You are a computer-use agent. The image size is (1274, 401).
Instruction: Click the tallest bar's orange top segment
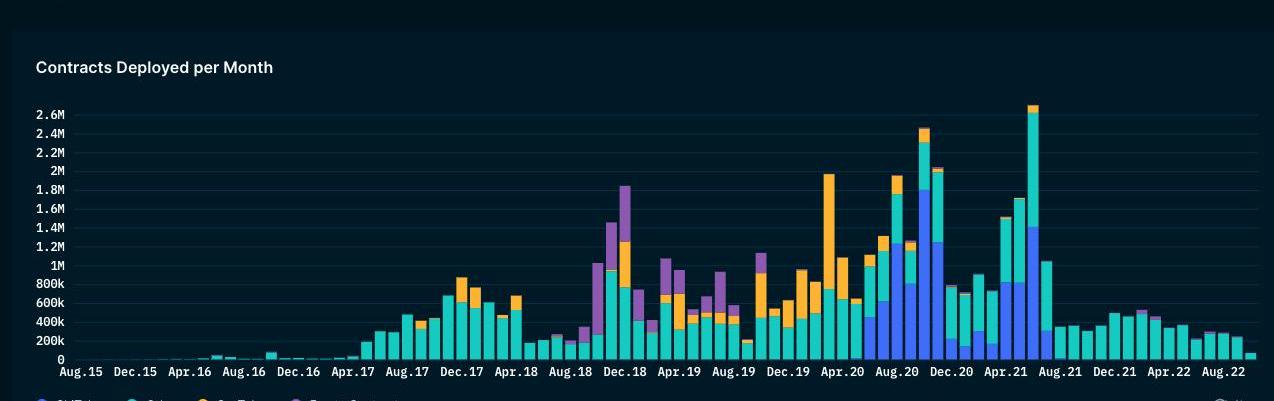tap(1033, 109)
